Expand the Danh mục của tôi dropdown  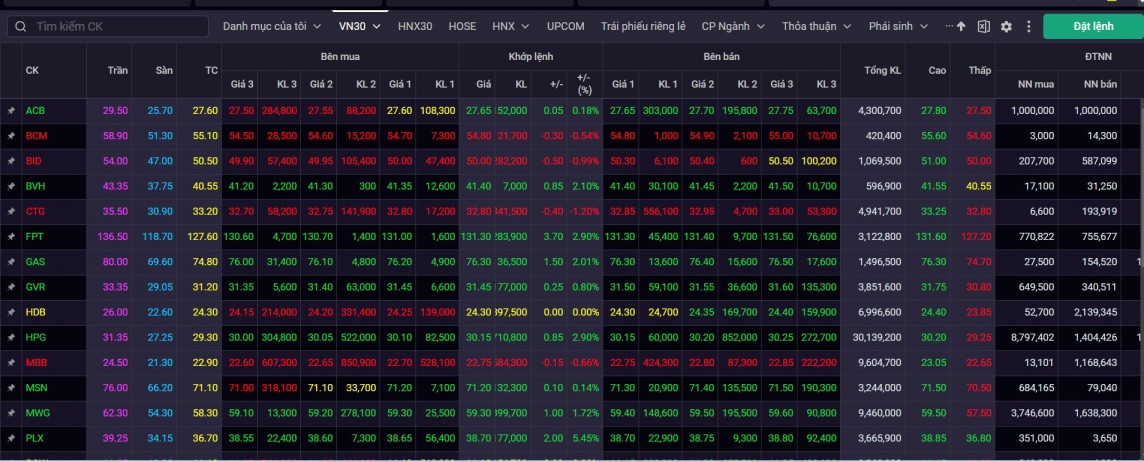coord(272,27)
